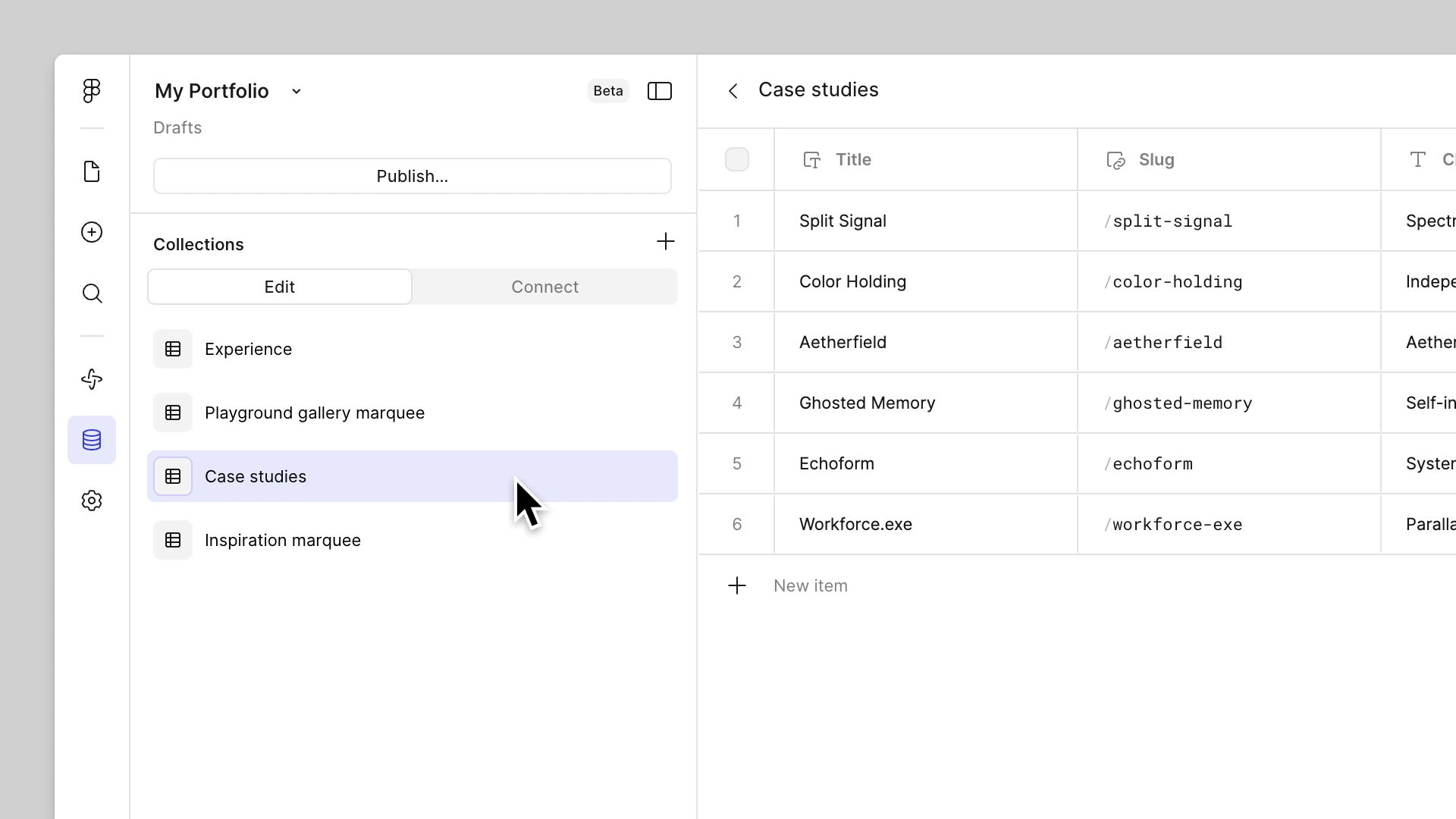Toggle the sidebar layout icon near Beta

click(x=659, y=91)
